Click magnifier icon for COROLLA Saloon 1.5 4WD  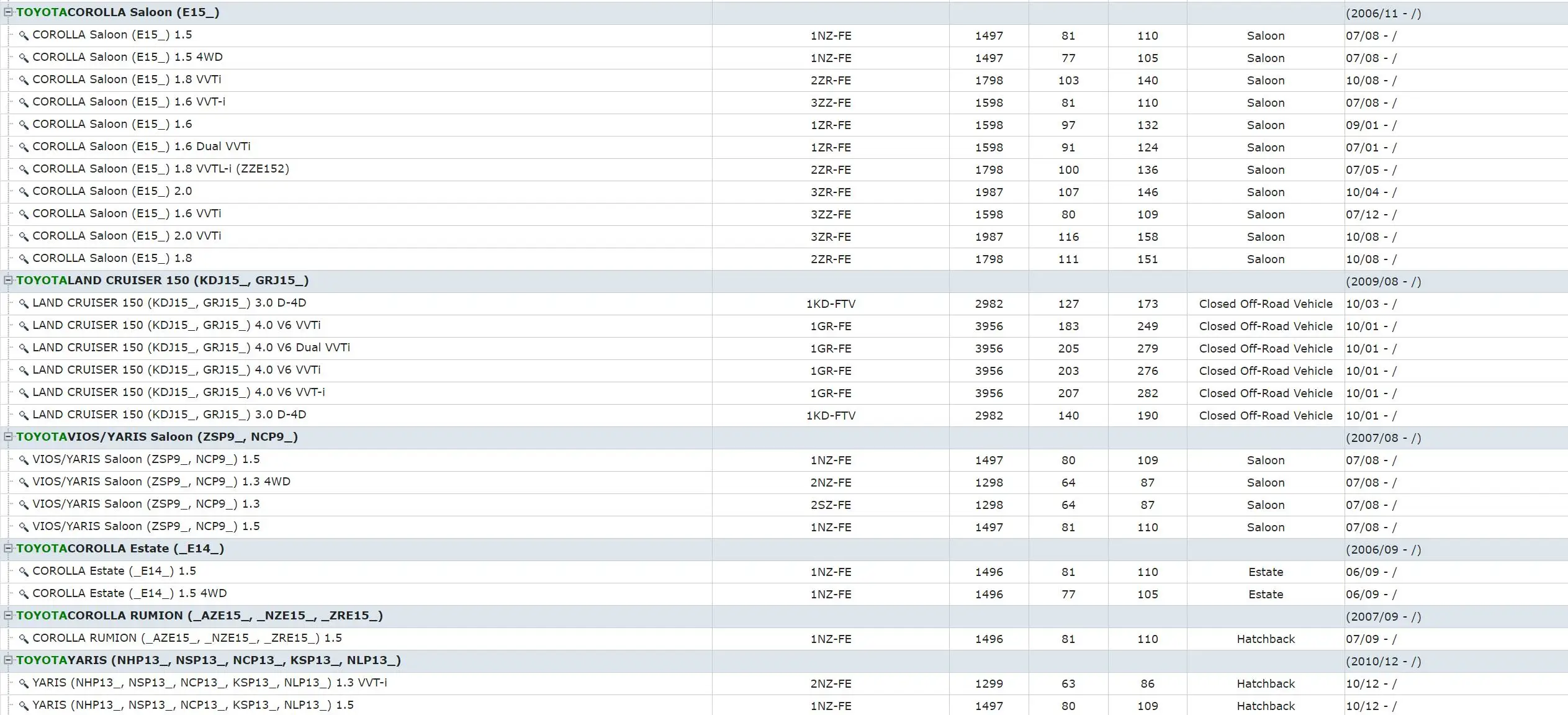(24, 58)
